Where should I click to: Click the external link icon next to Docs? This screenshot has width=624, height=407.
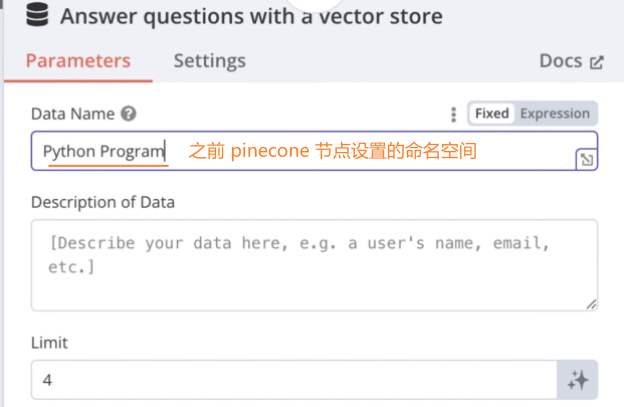coord(597,62)
